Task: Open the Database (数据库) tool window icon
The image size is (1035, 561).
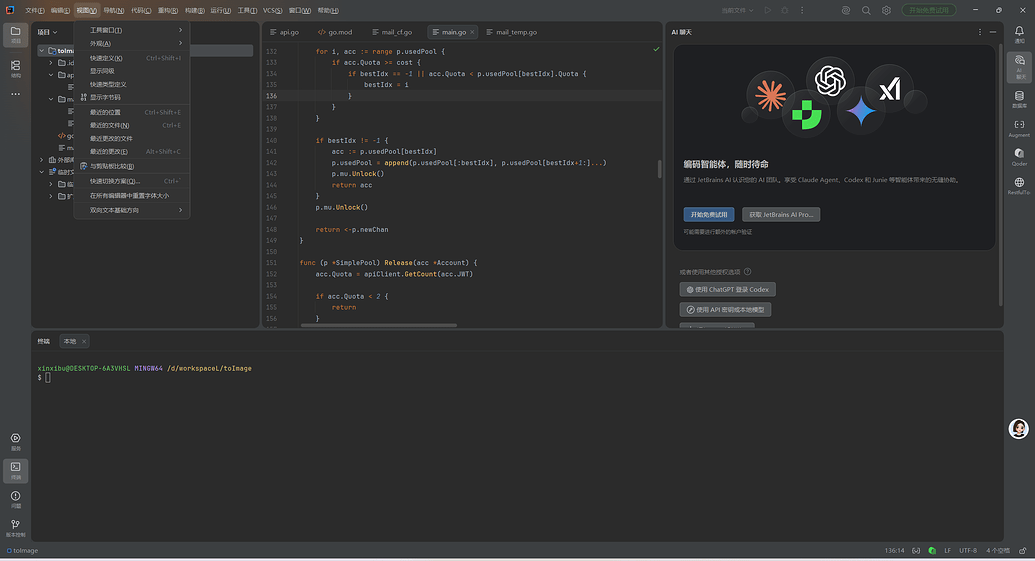Action: click(x=1019, y=99)
